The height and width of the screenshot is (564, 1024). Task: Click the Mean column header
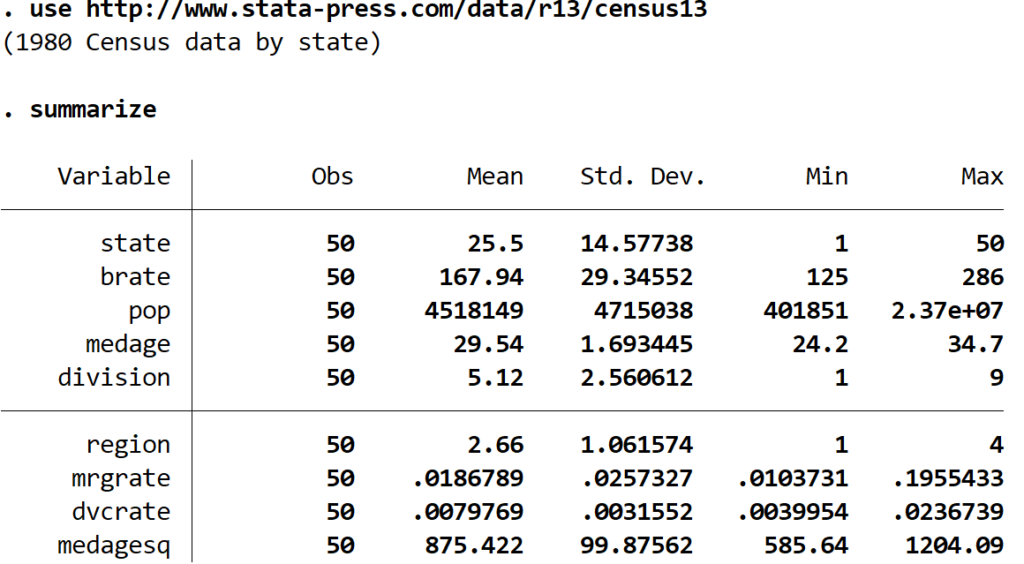click(495, 177)
